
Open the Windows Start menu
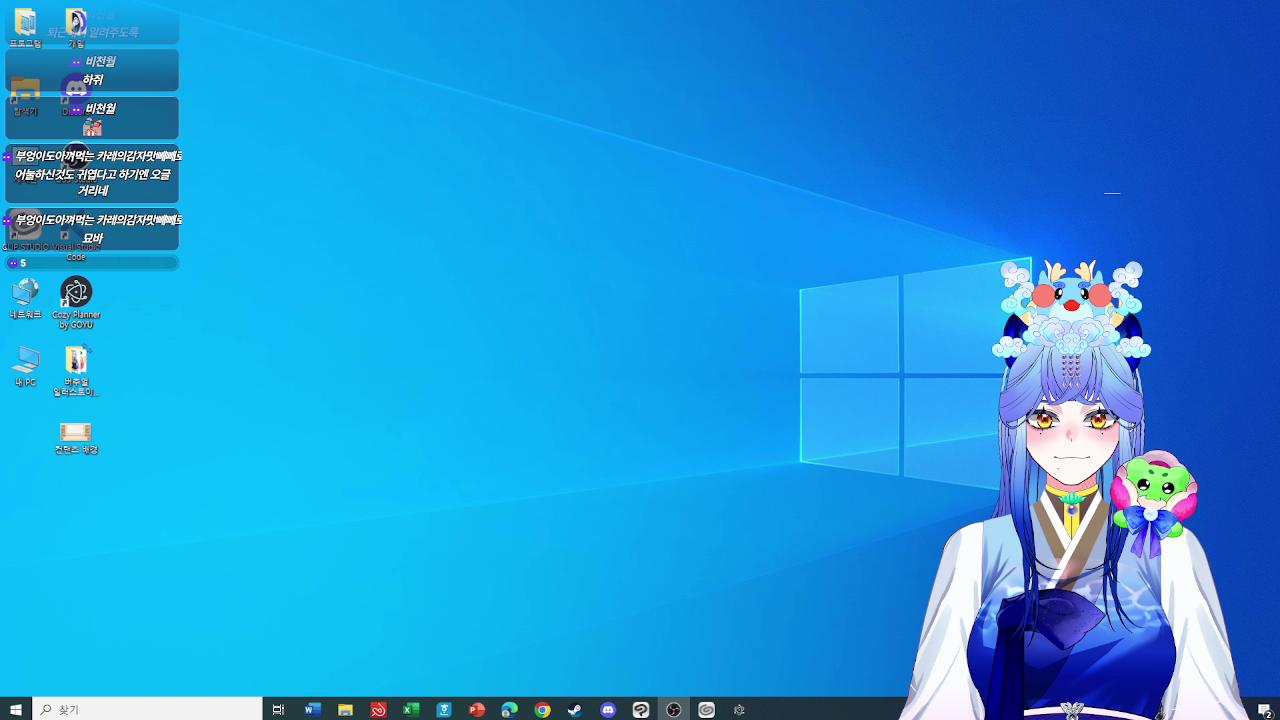[16, 709]
